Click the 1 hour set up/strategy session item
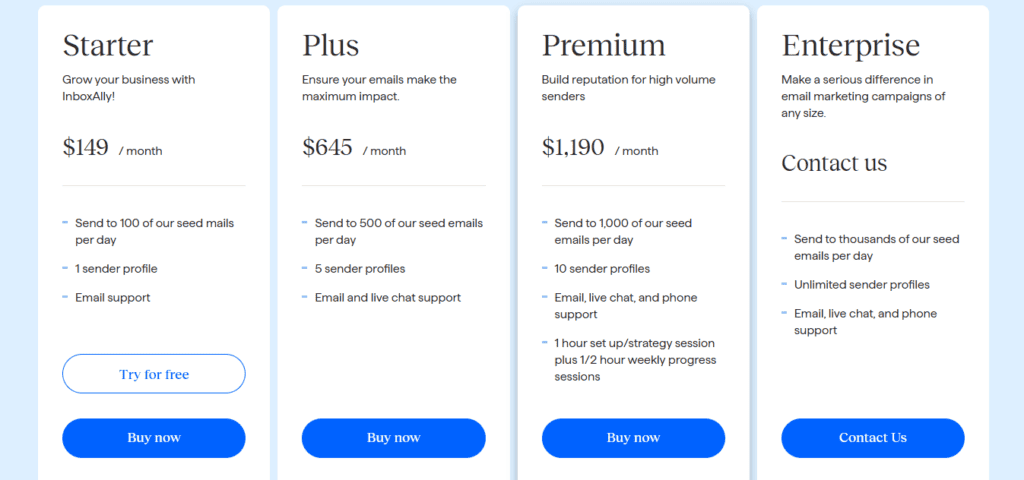This screenshot has height=480, width=1024. (635, 360)
